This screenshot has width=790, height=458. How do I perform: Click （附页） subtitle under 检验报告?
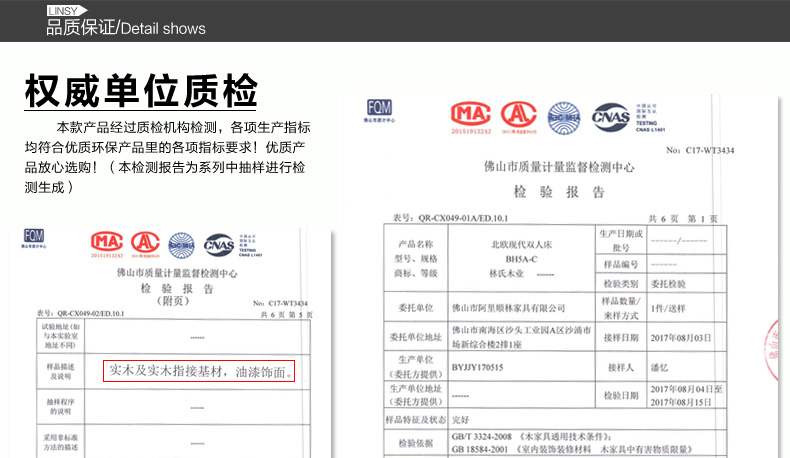pos(173,301)
